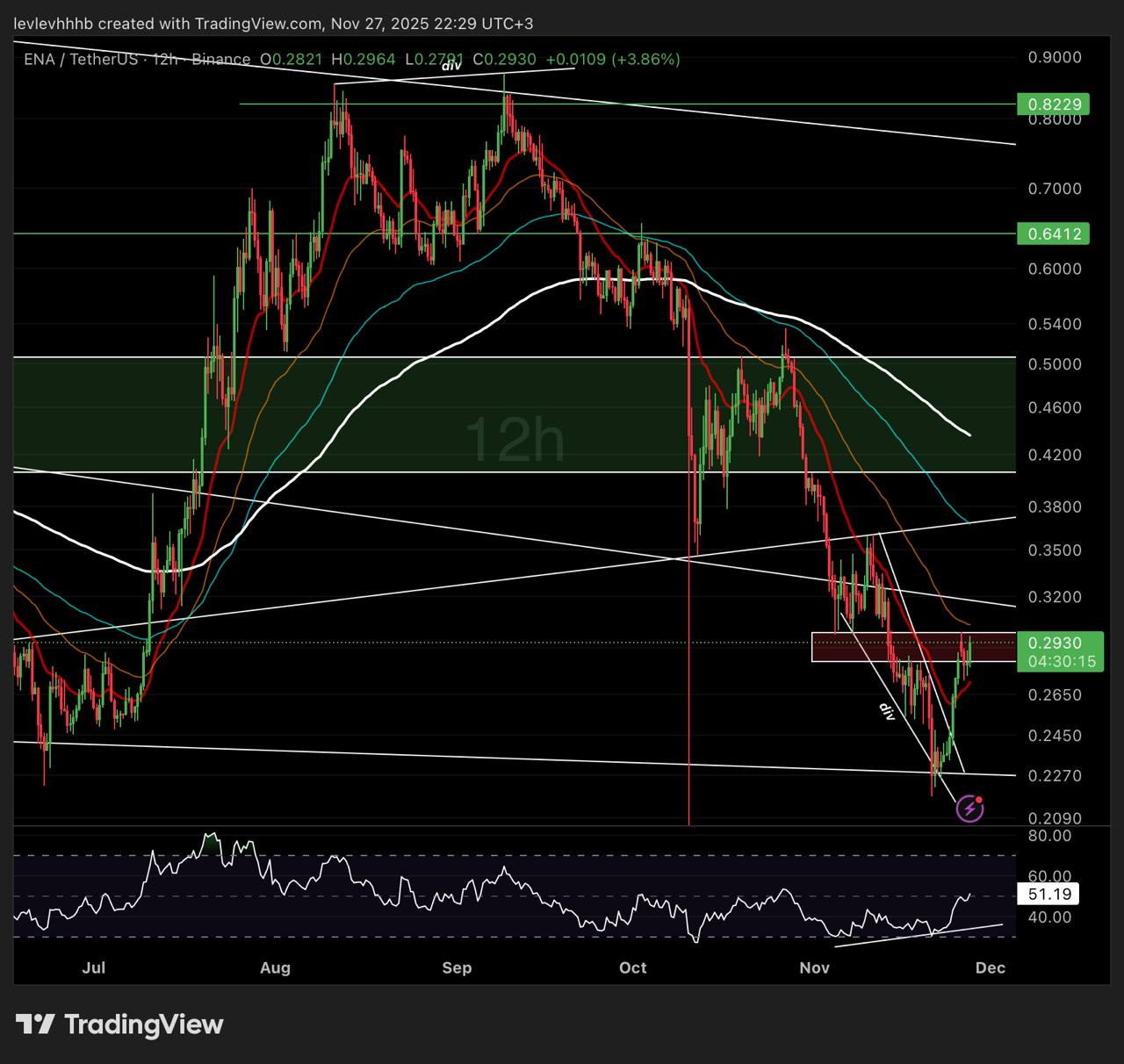Image resolution: width=1124 pixels, height=1064 pixels.
Task: Click the green 0.8229 price label
Action: click(1053, 104)
